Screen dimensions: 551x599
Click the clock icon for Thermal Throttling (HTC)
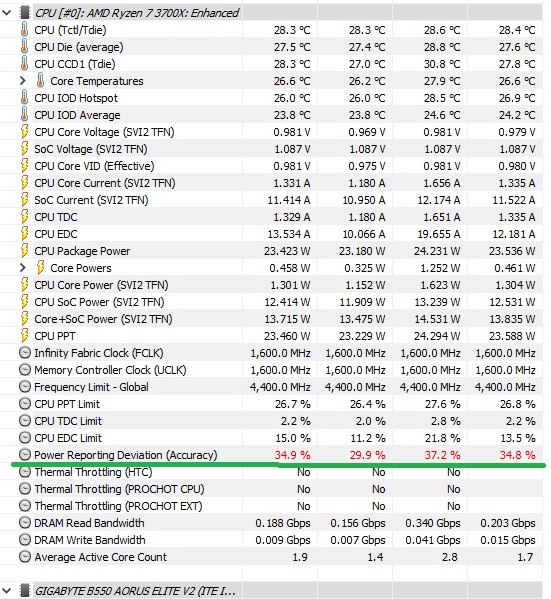pos(25,472)
